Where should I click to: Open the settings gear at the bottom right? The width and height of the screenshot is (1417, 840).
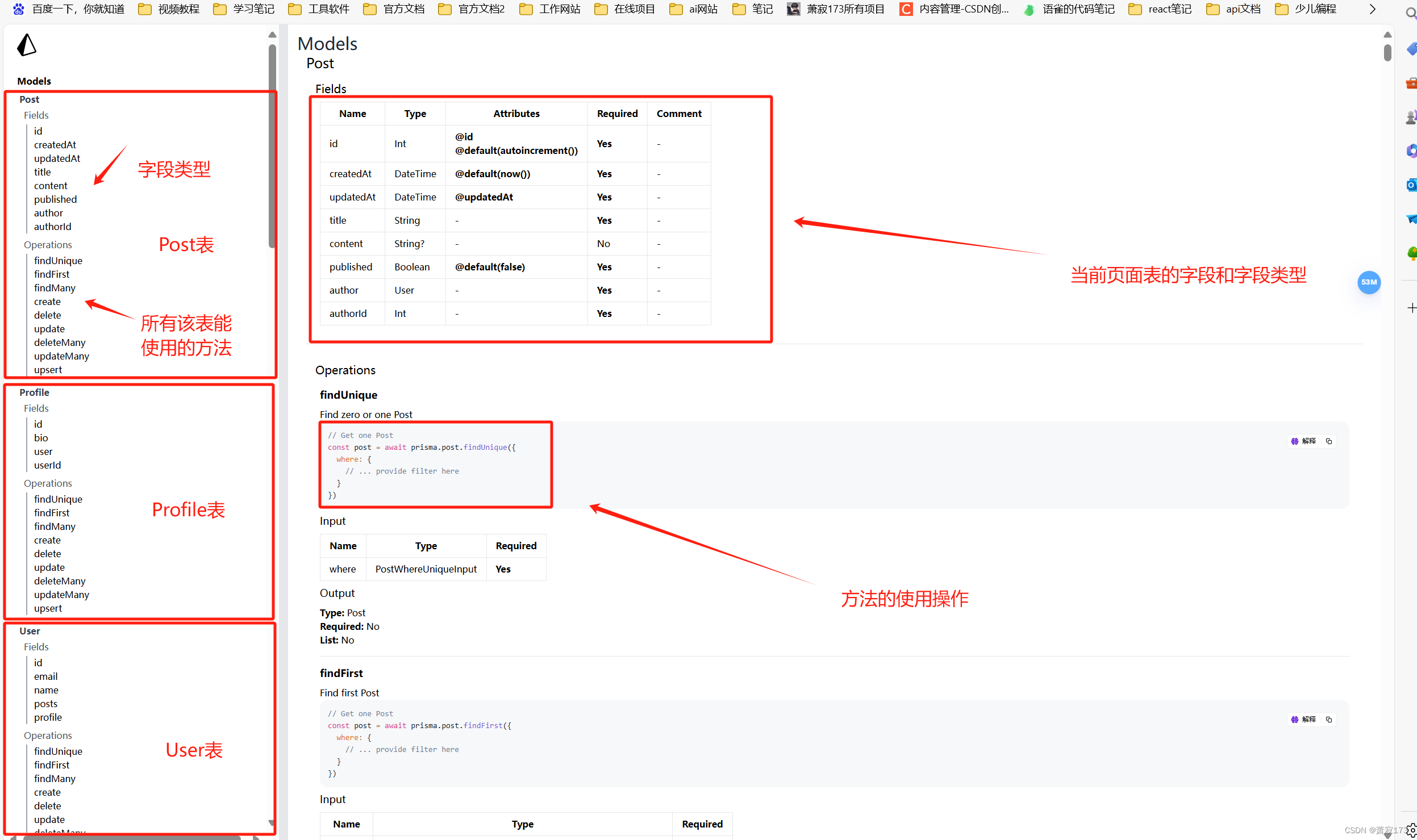(x=1411, y=831)
